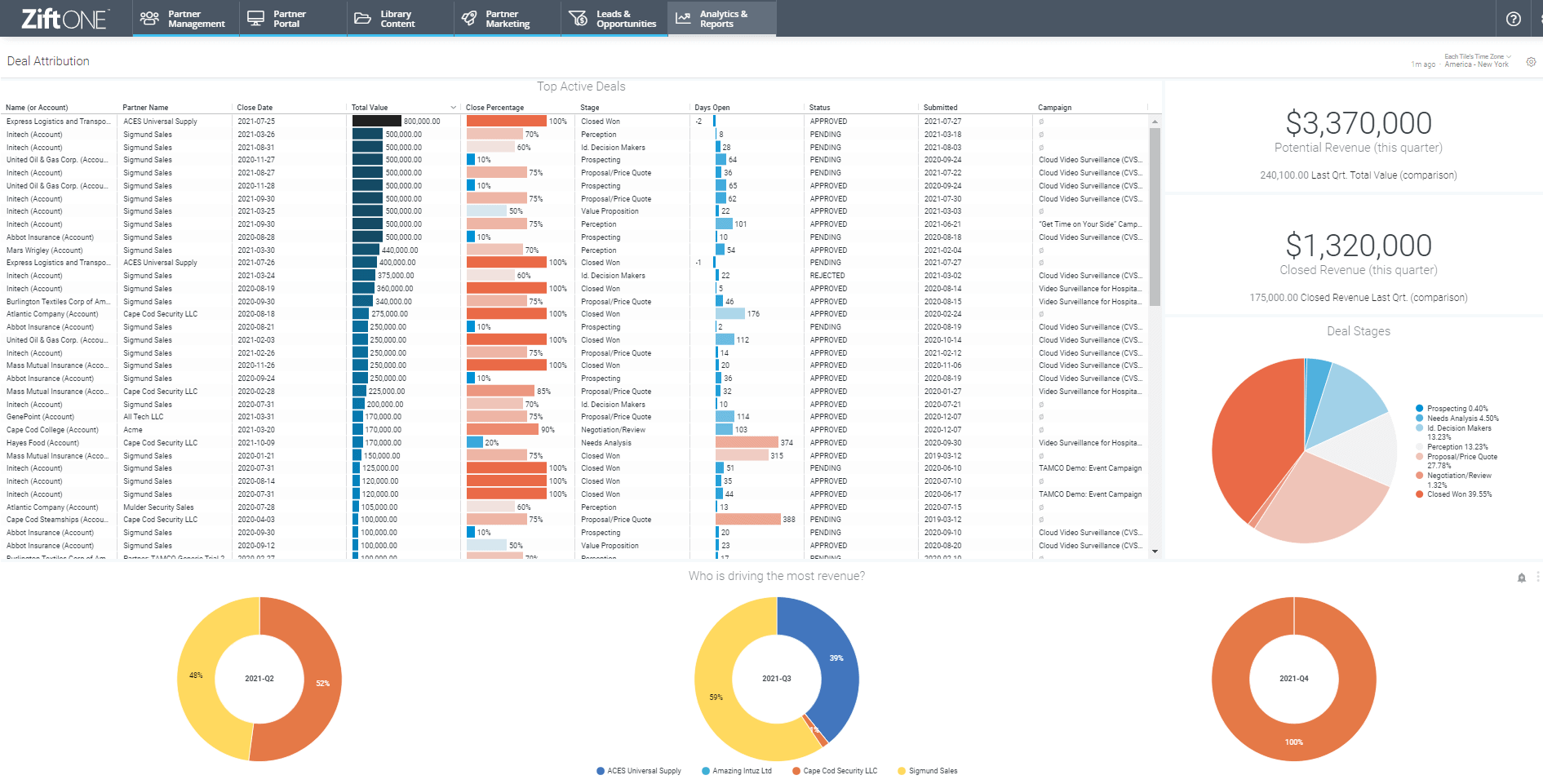Image resolution: width=1543 pixels, height=784 pixels.
Task: Click the 388 days open bar
Action: click(748, 520)
